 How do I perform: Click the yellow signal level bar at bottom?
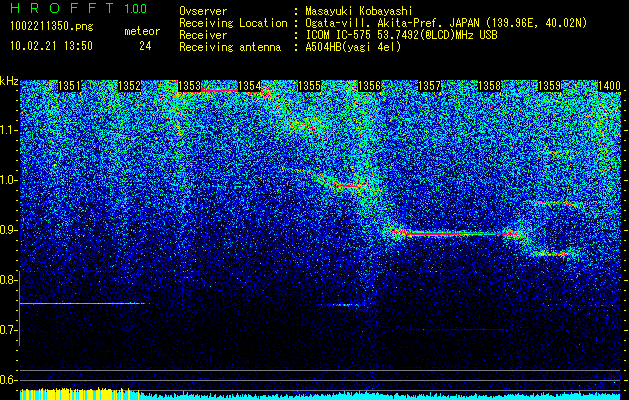tap(79, 394)
